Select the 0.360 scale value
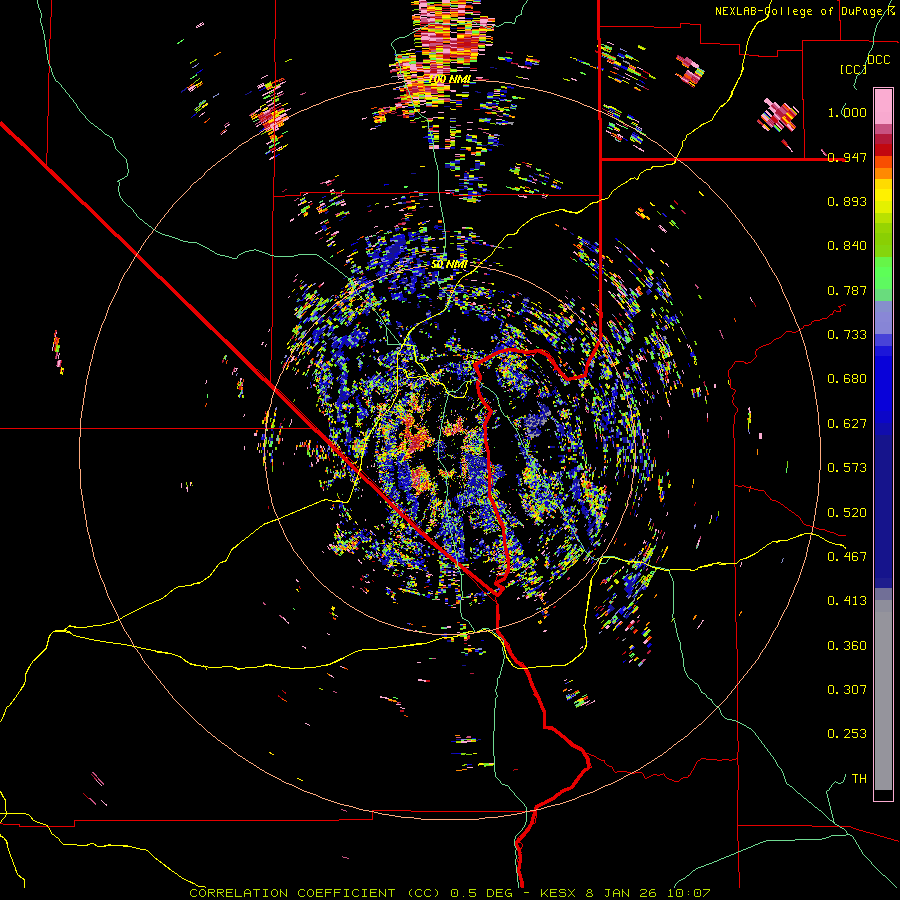900x900 pixels. point(847,645)
